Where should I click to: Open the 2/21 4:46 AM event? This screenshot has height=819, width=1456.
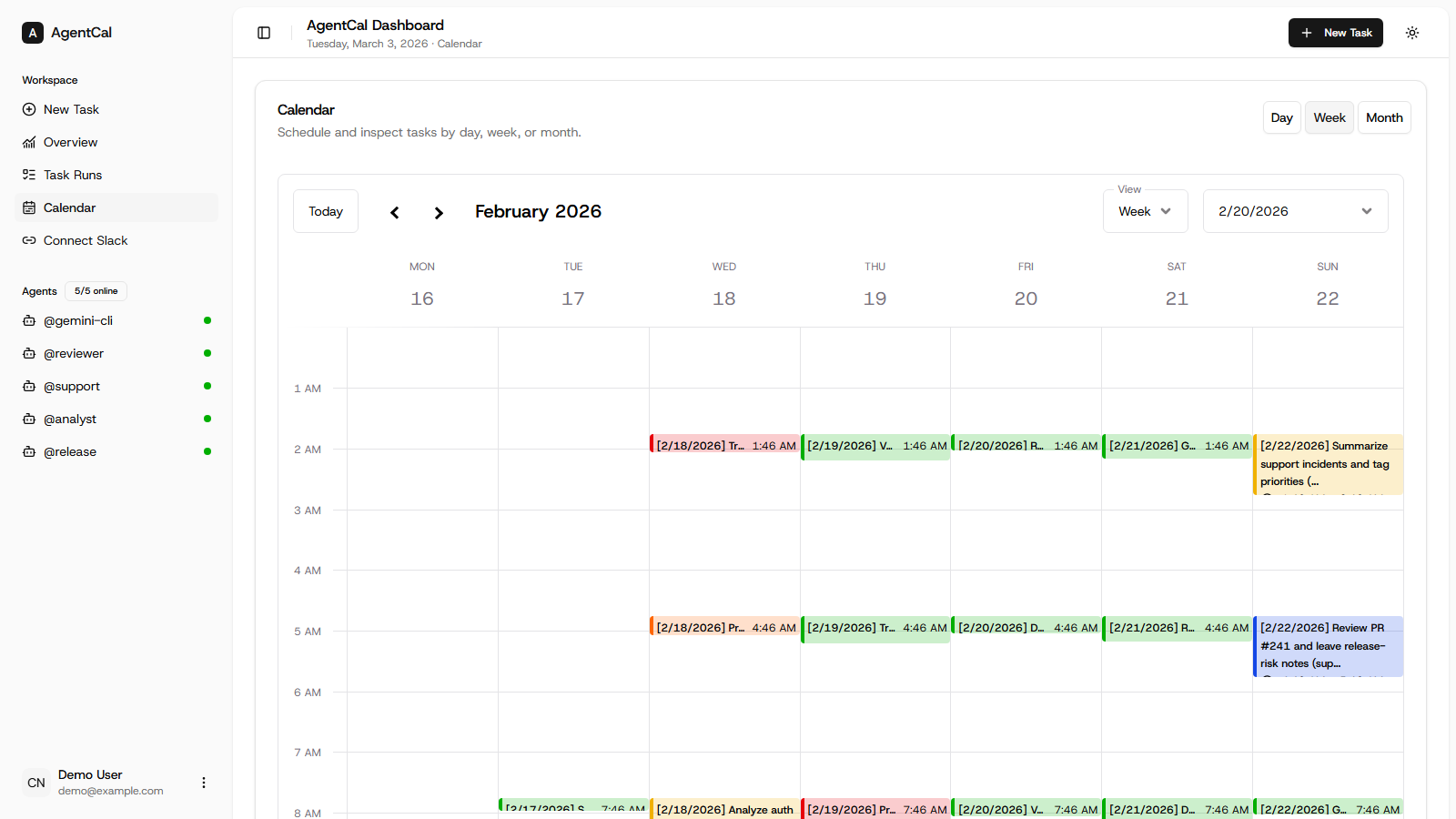[1178, 629]
